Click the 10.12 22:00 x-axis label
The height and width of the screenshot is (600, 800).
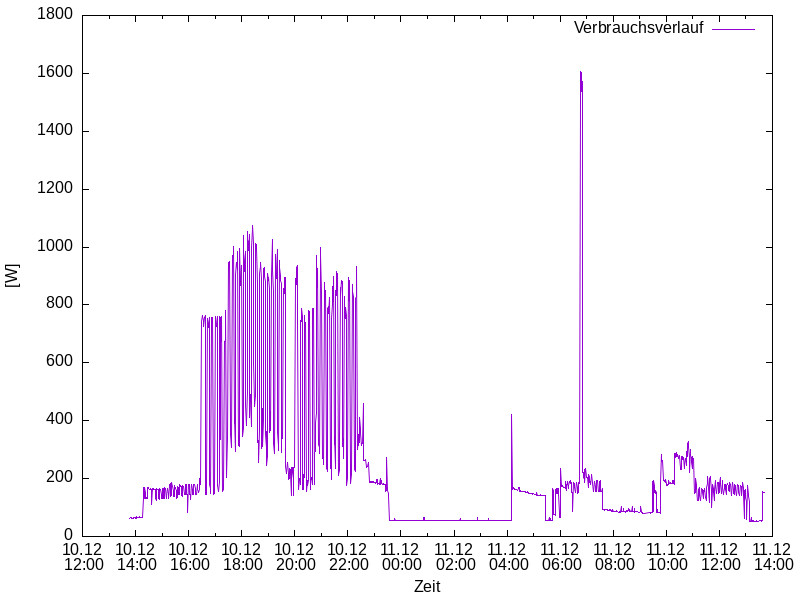coord(348,557)
